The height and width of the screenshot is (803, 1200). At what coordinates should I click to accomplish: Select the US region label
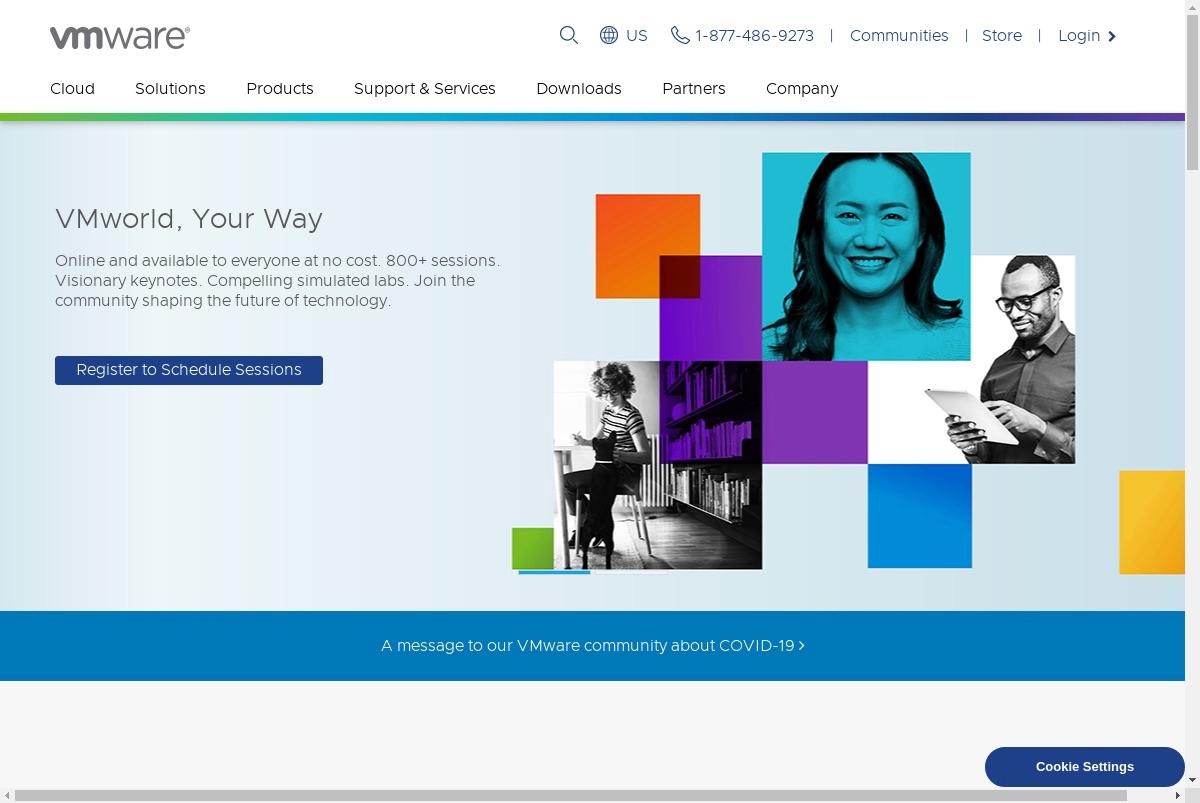(x=637, y=35)
